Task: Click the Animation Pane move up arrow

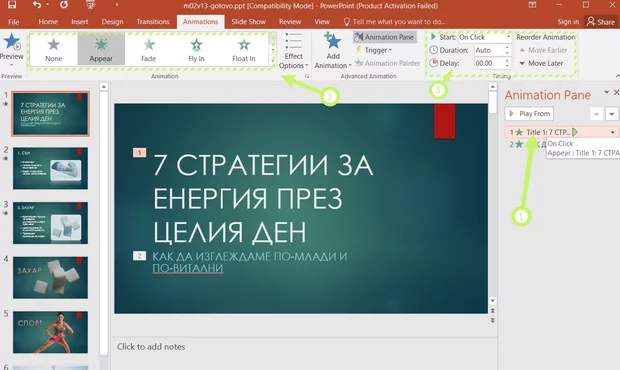Action: (596, 114)
